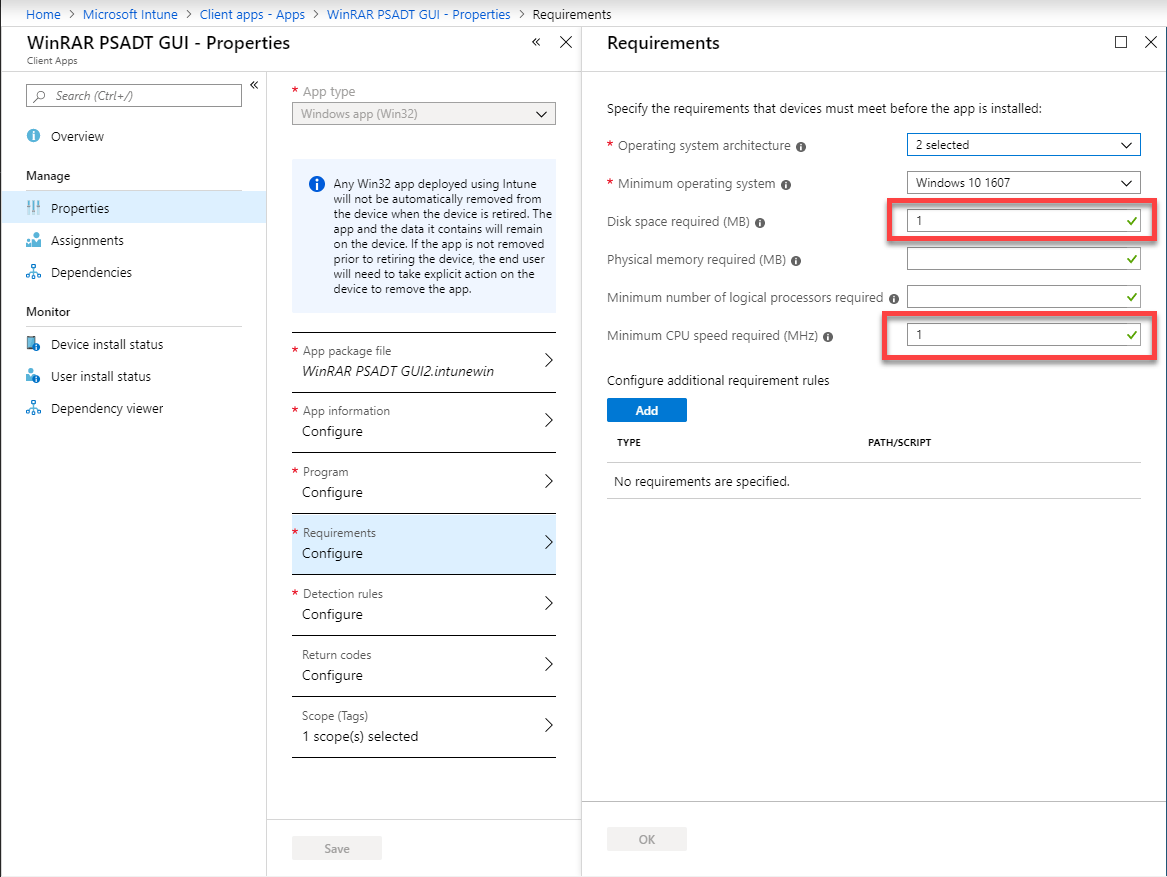Image resolution: width=1167 pixels, height=877 pixels.
Task: Click the Overview info icon in sidebar
Action: 34,136
